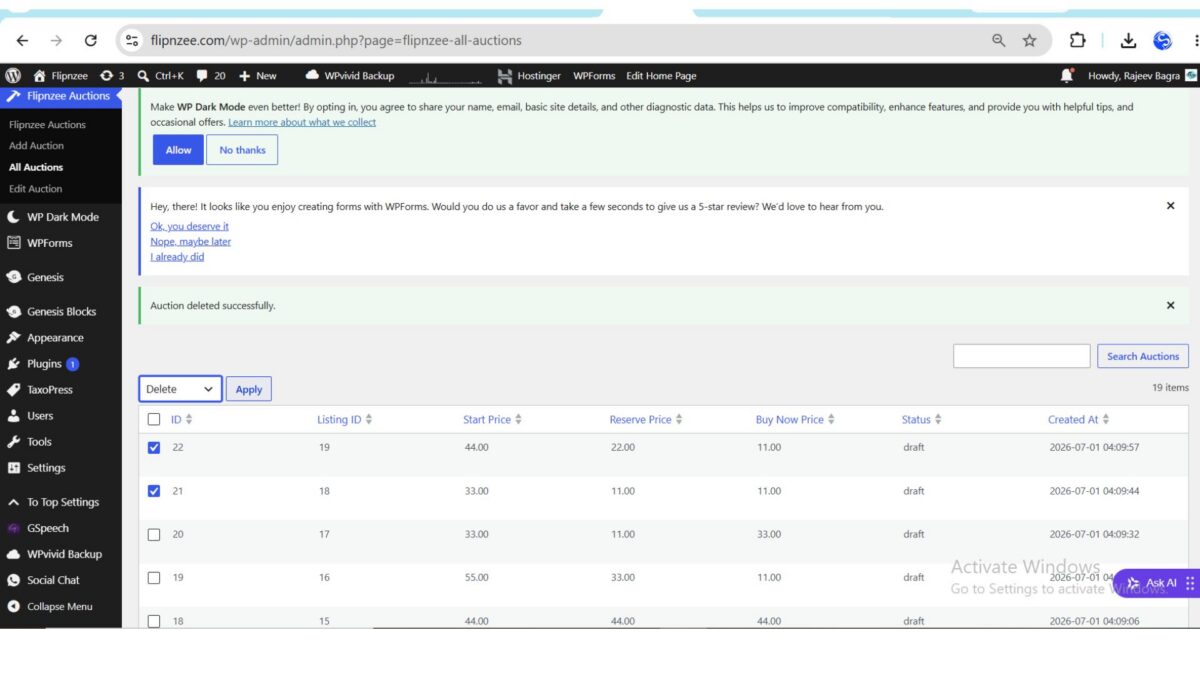Dismiss the Auction deleted successfully notice
The image size is (1200, 675).
(x=1171, y=305)
